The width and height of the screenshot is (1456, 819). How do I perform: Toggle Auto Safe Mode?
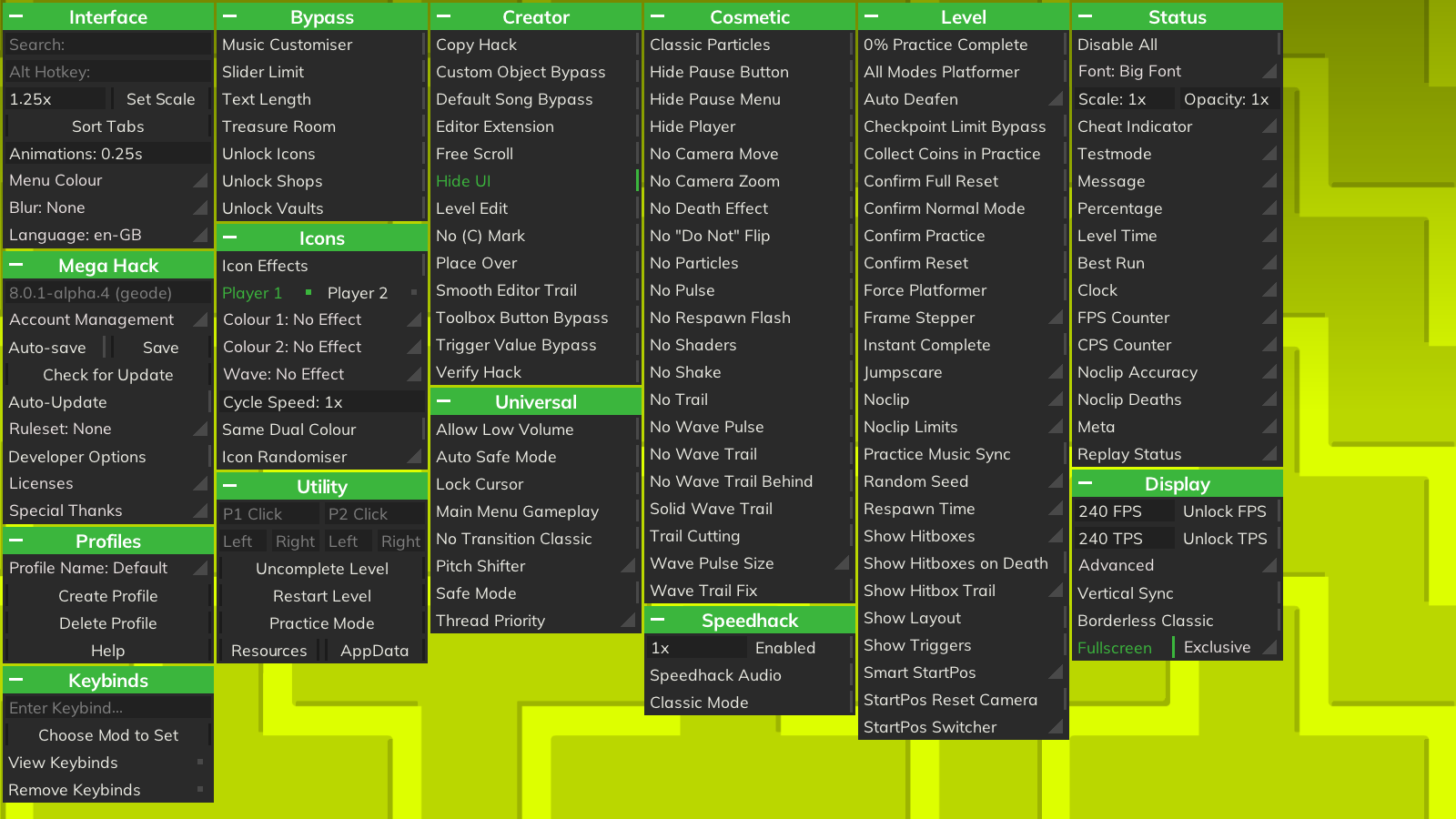tap(535, 457)
